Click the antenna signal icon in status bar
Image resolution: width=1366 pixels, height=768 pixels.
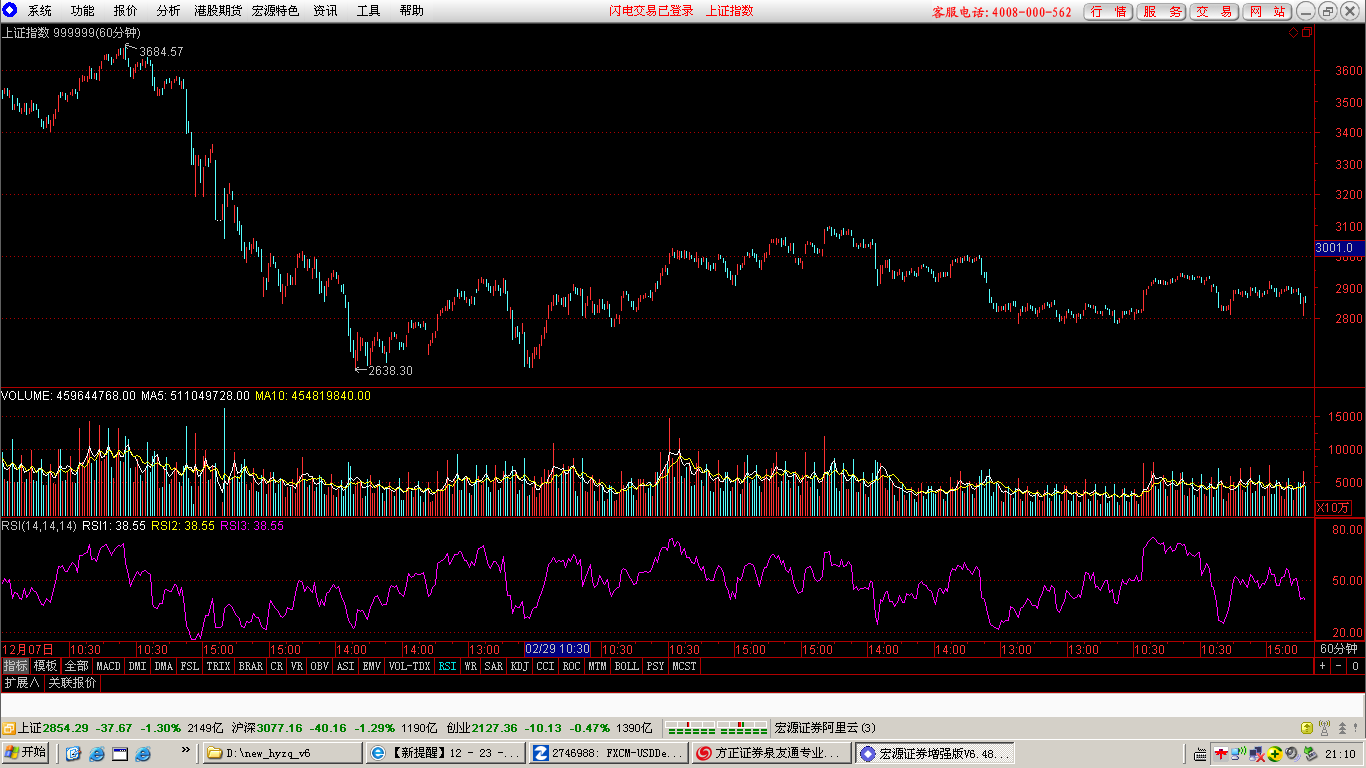point(1324,728)
